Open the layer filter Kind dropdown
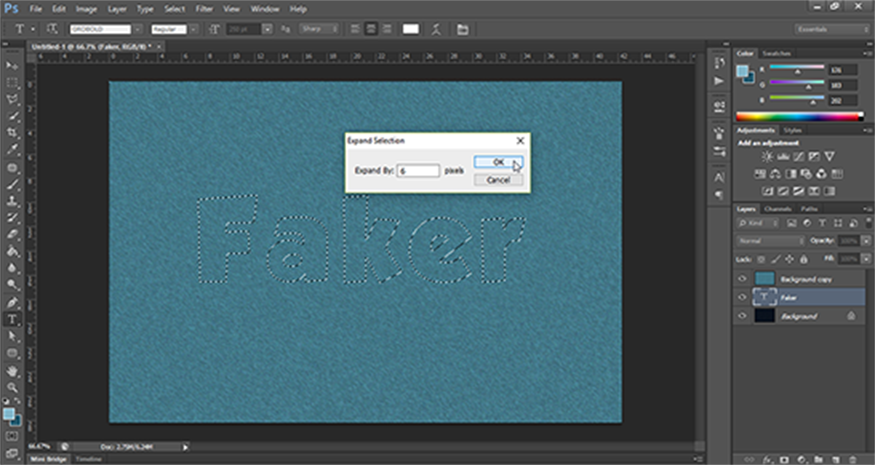 point(758,223)
